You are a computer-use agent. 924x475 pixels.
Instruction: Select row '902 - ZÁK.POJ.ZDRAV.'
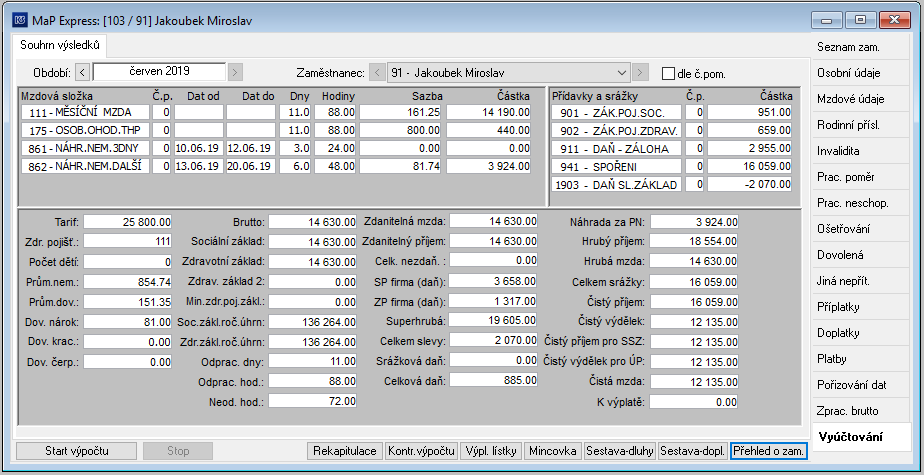(672, 130)
